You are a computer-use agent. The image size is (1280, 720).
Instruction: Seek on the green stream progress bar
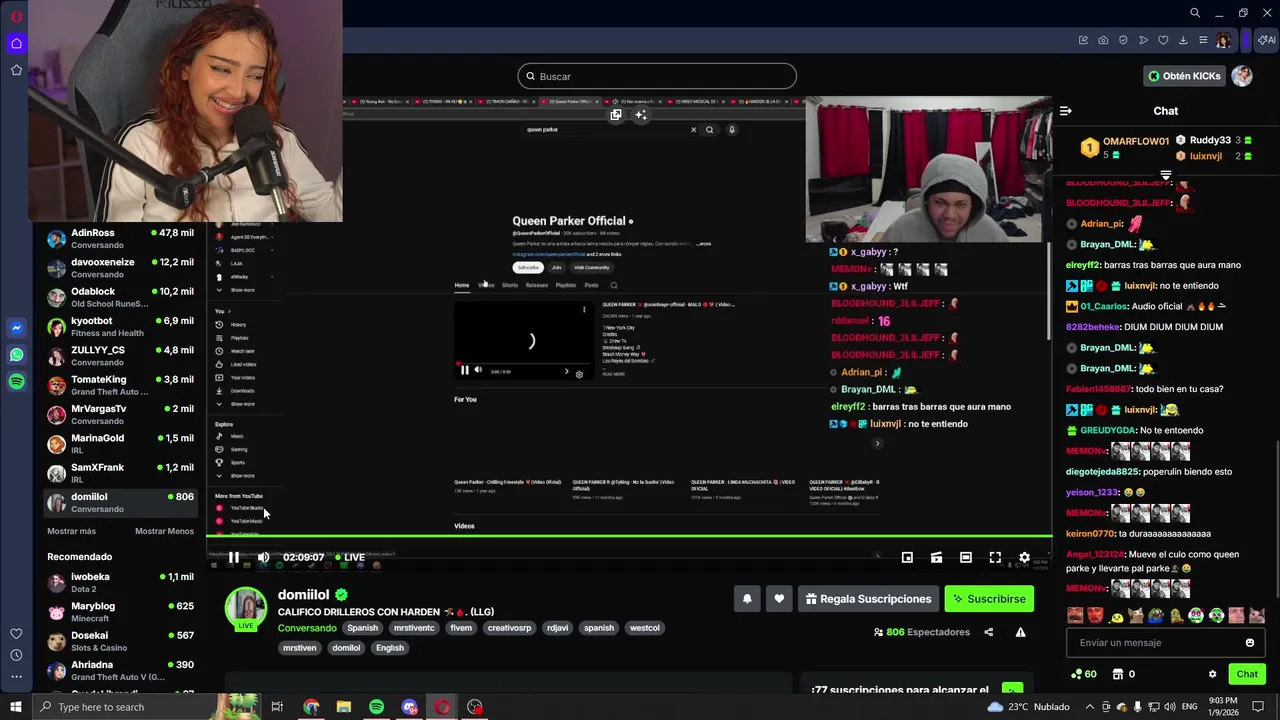[629, 537]
